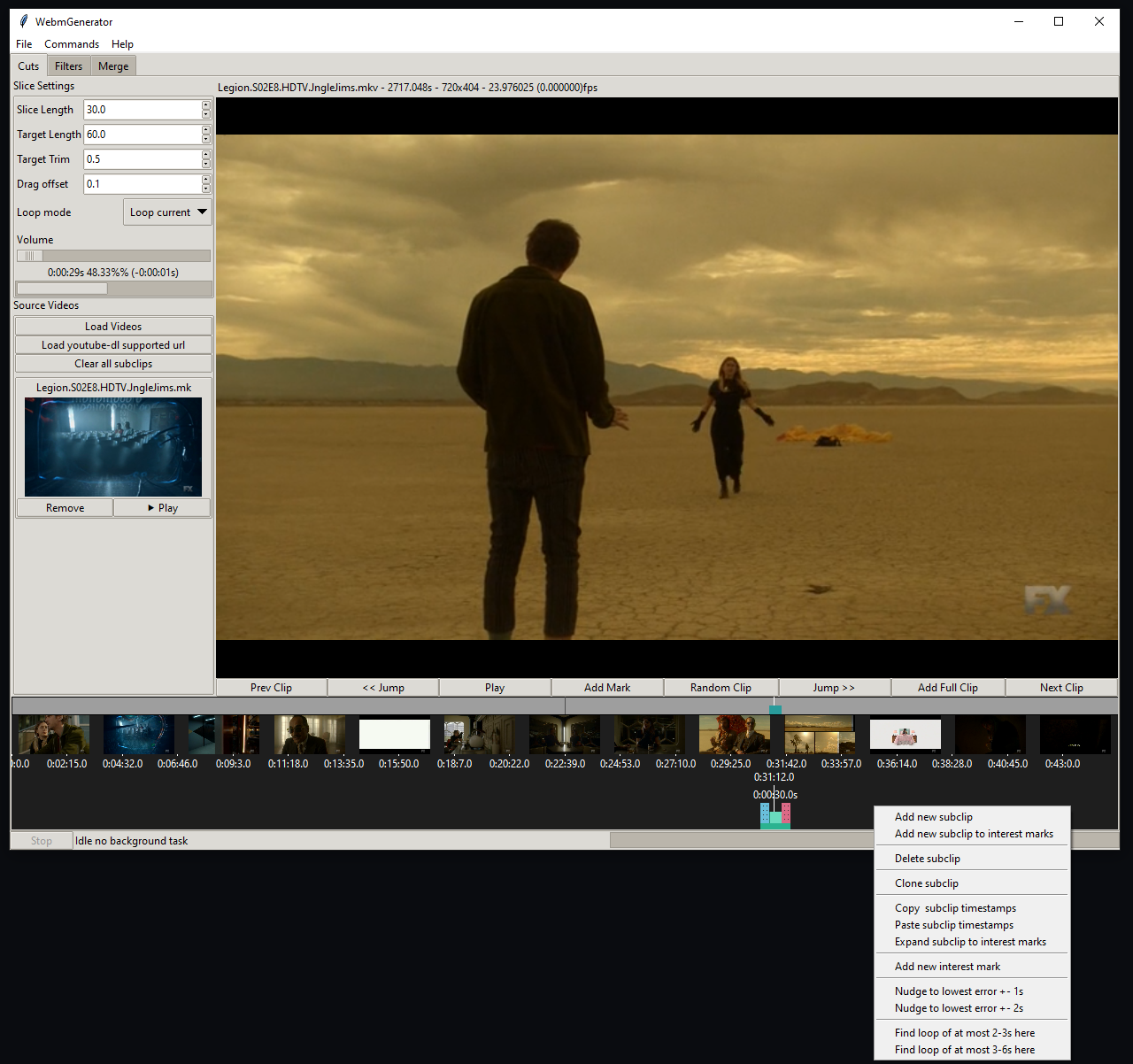Choose Paste subclip timestamps

pyautogui.click(x=972, y=925)
